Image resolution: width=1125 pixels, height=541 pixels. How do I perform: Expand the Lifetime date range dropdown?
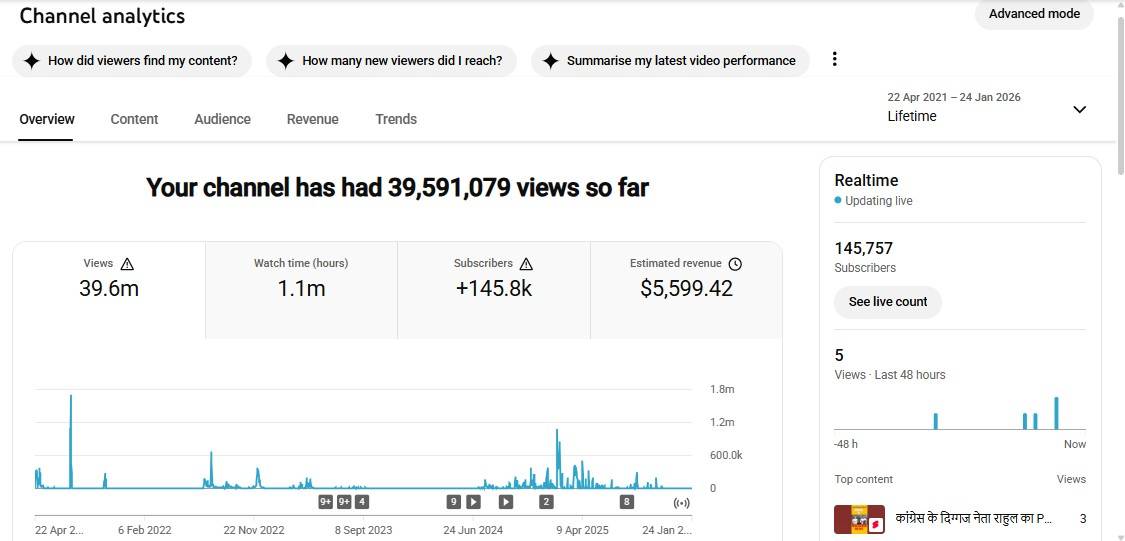tap(1079, 109)
